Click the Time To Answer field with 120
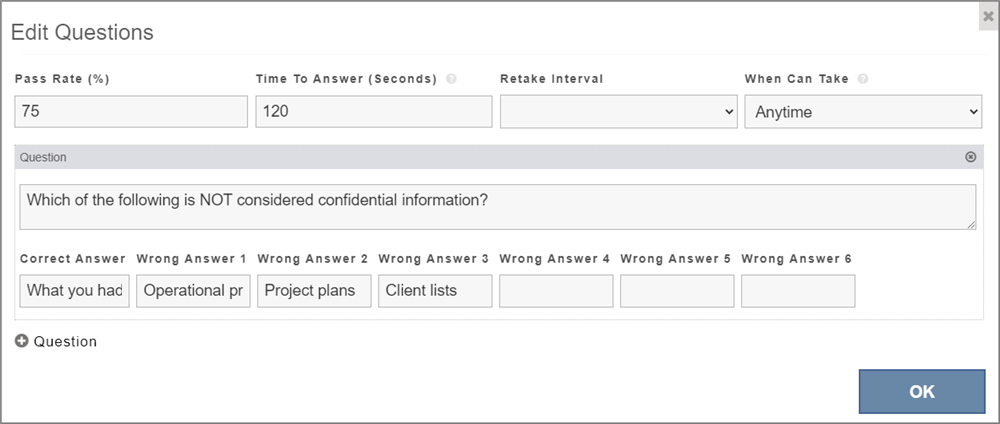The image size is (1000, 424). click(x=374, y=112)
